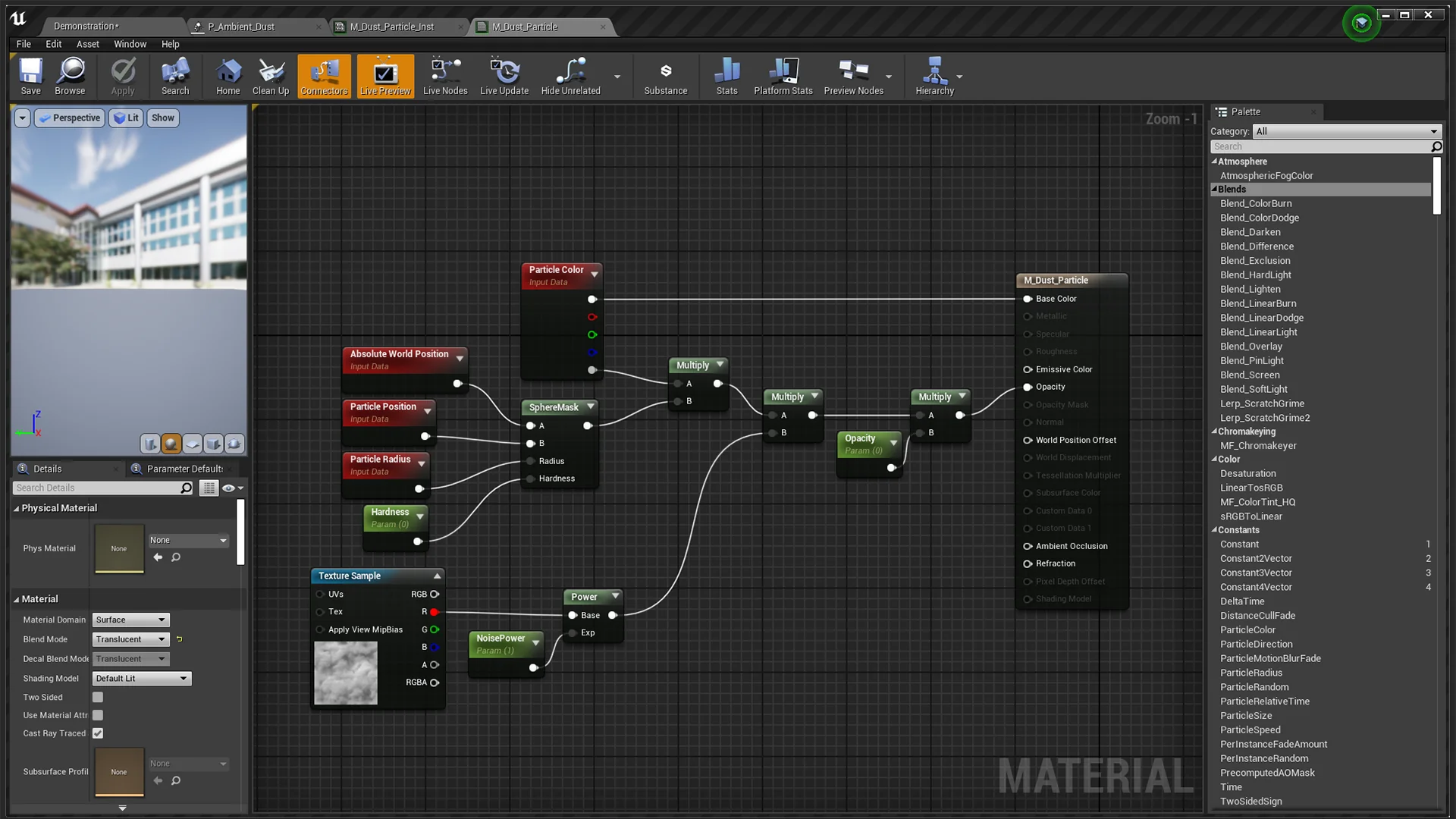Screen dimensions: 1456x819
Task: Reset Blend Mode to default arrow
Action: click(x=180, y=639)
